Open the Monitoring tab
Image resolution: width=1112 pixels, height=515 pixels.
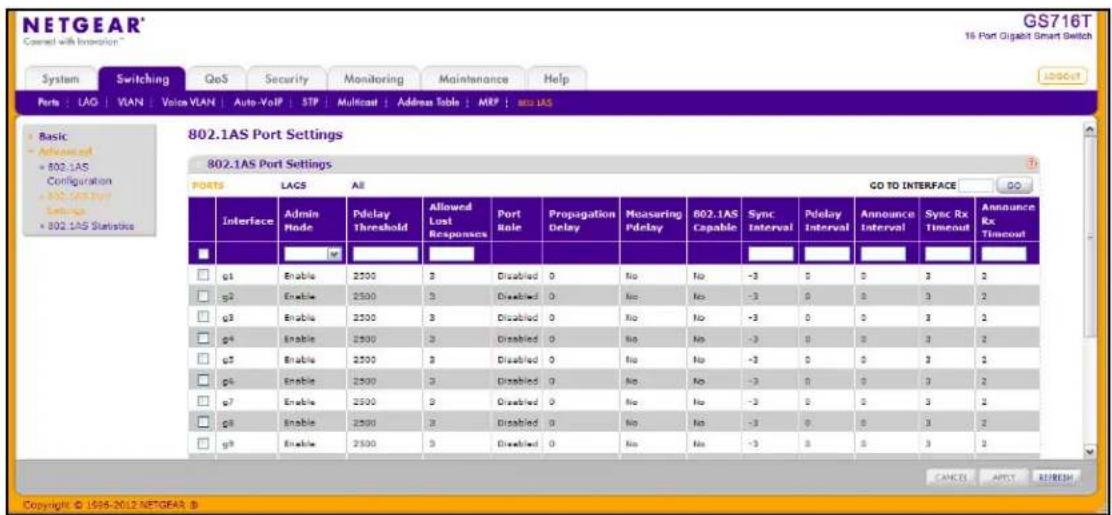coord(373,80)
